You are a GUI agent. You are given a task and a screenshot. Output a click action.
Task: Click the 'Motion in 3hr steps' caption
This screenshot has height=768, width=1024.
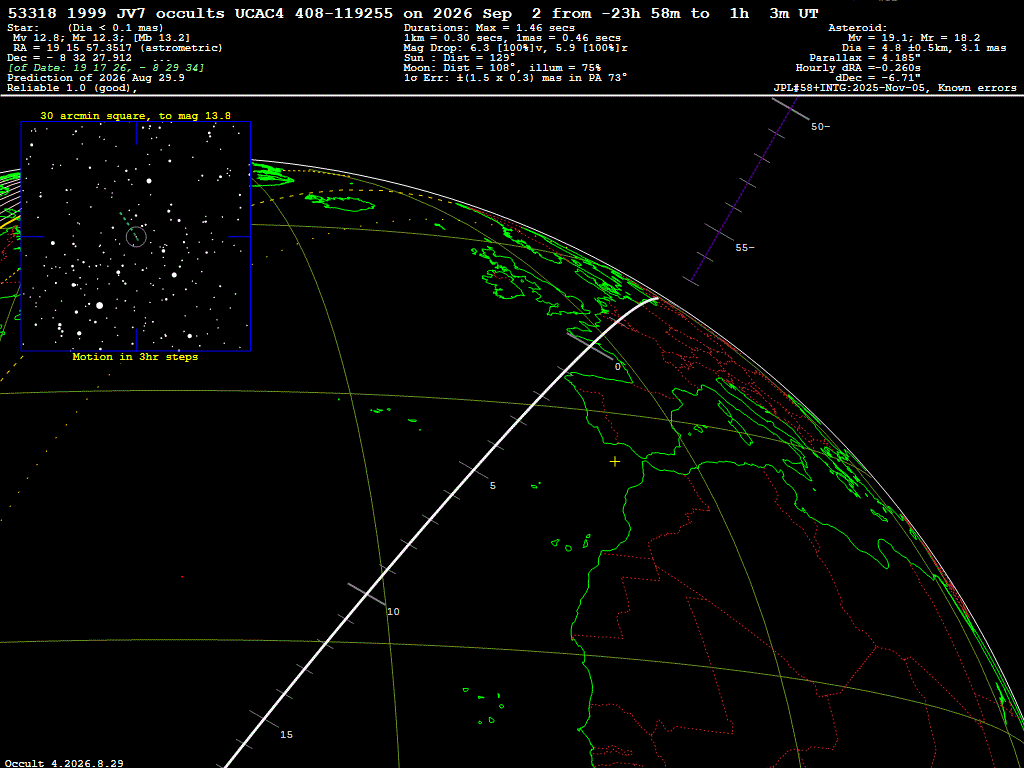135,357
